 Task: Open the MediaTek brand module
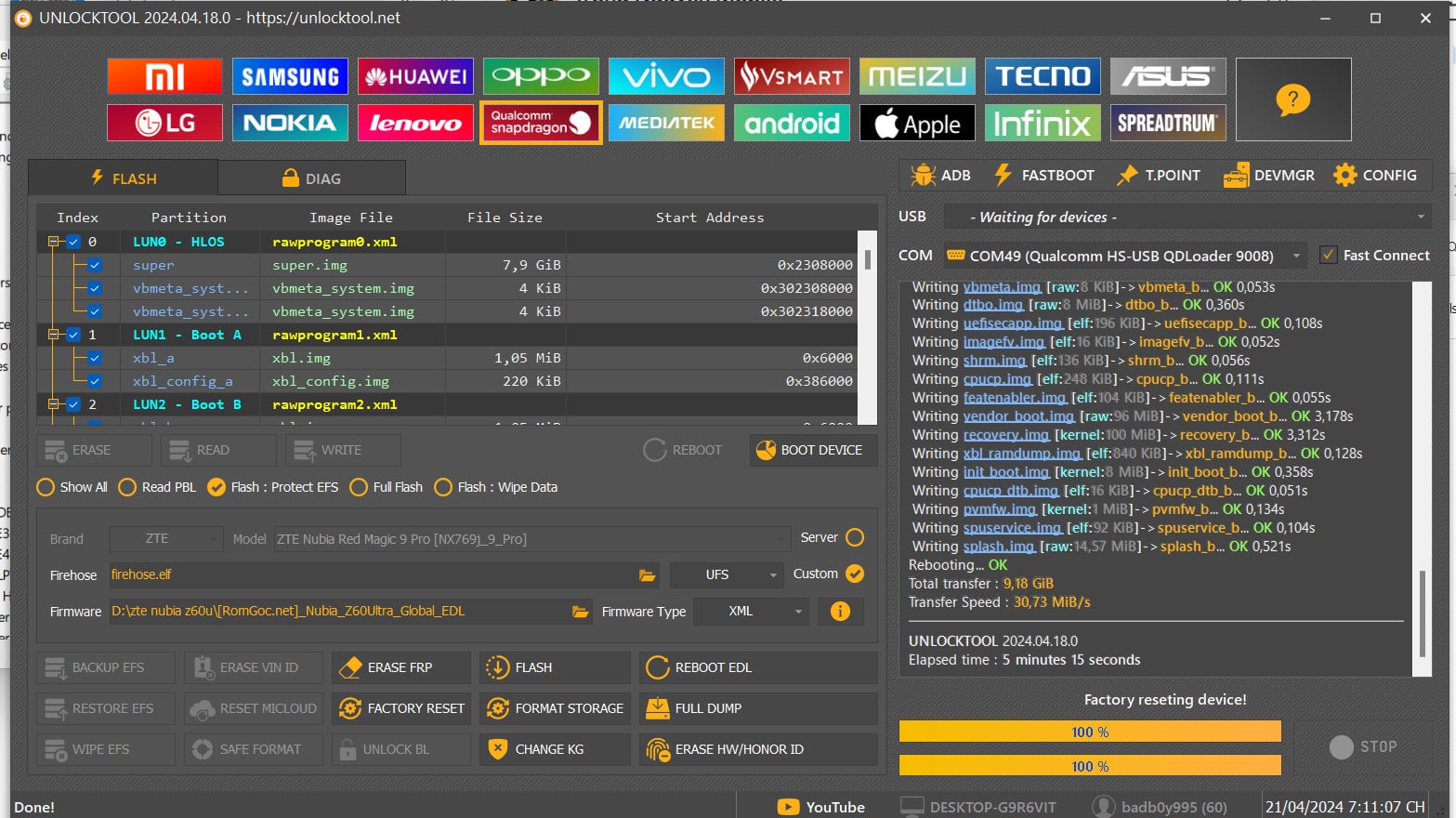coord(666,123)
